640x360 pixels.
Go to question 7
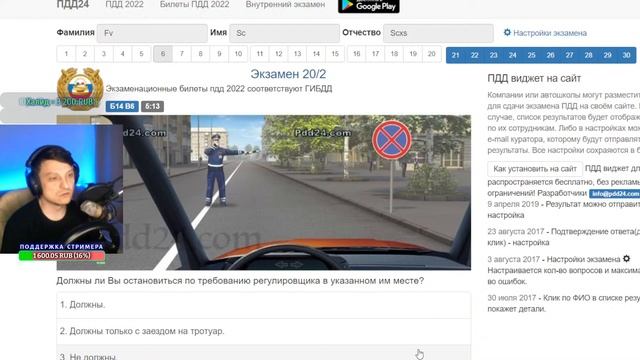point(182,54)
